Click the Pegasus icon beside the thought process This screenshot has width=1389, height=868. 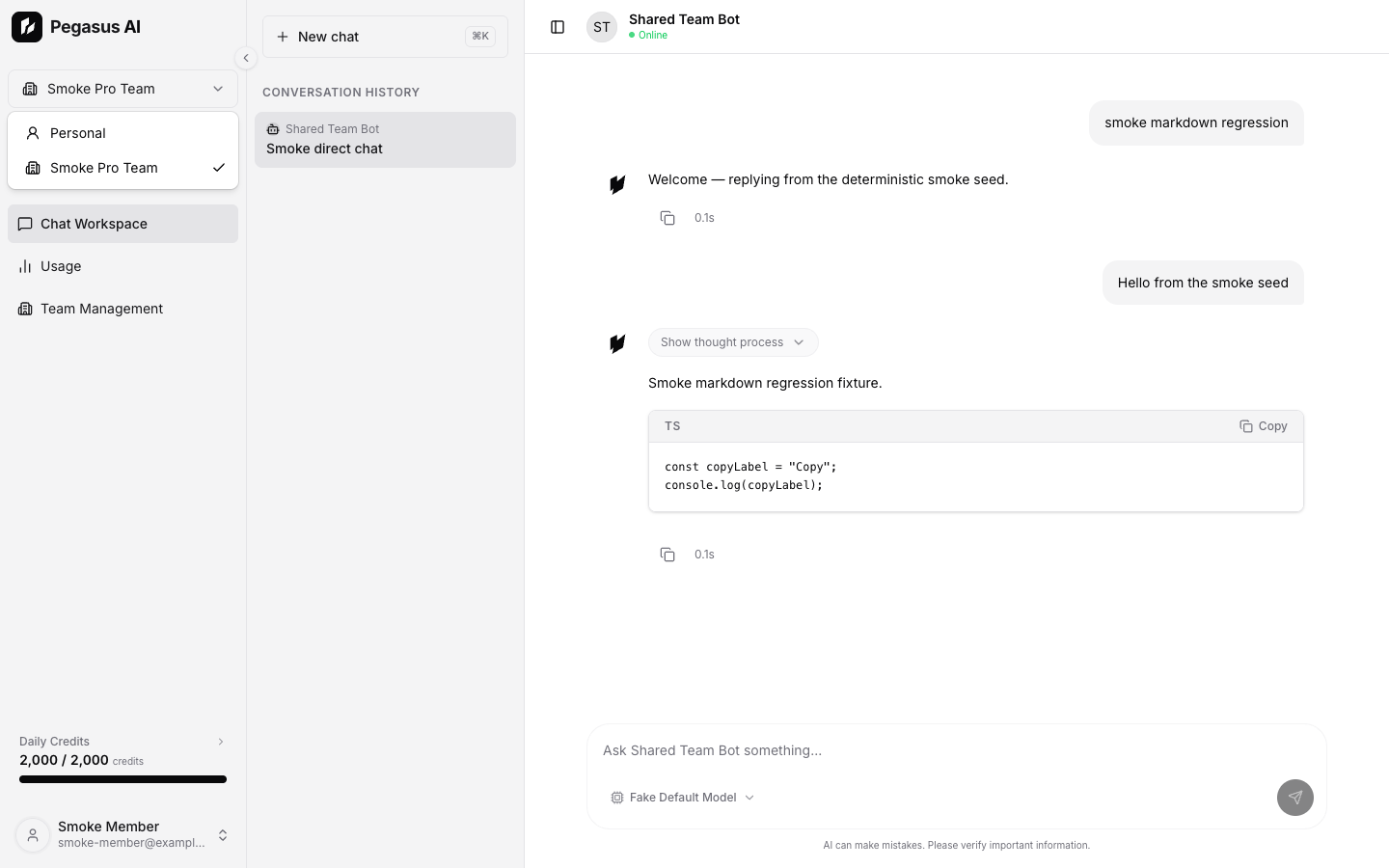point(617,343)
